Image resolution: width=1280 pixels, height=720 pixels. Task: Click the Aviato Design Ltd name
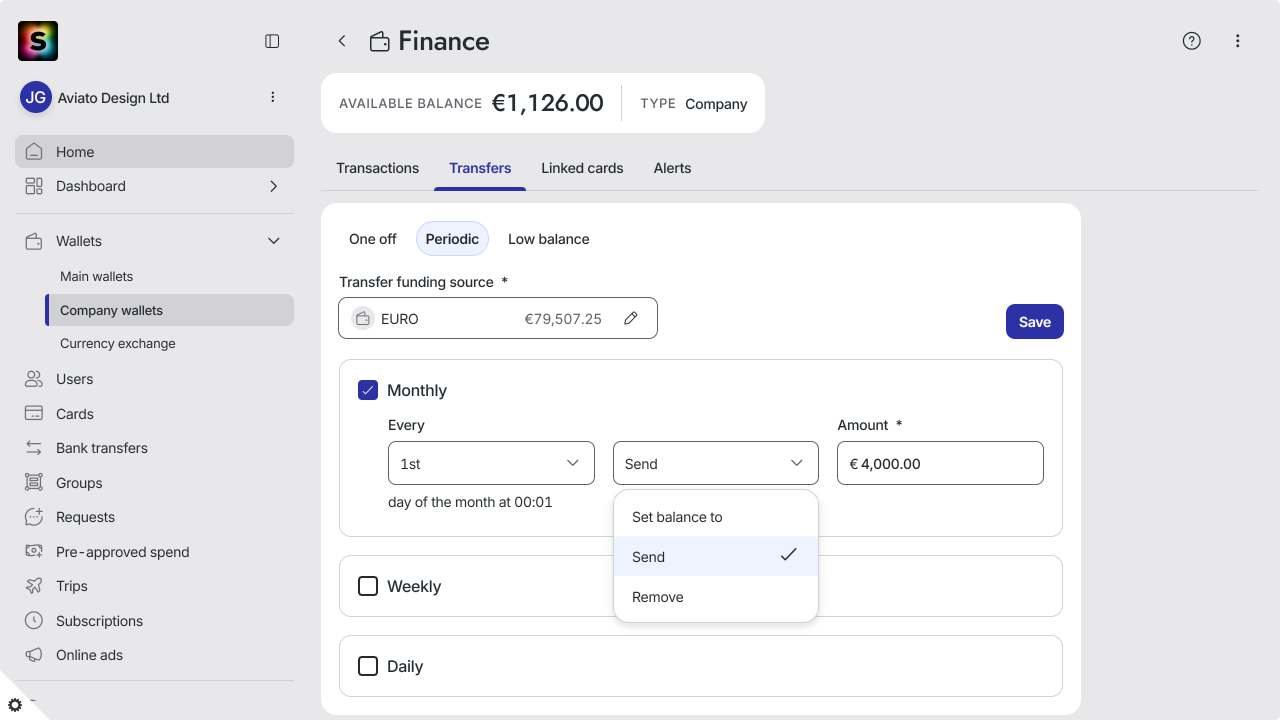pyautogui.click(x=114, y=98)
